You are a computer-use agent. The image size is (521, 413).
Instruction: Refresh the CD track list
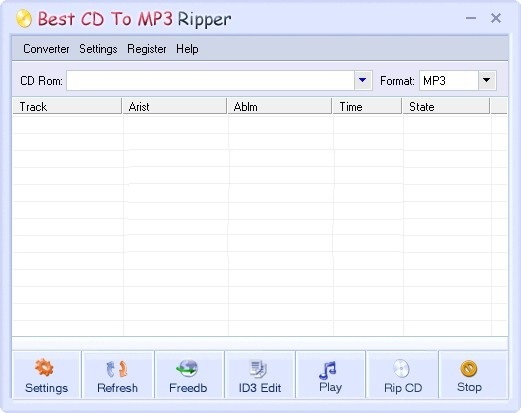pos(118,375)
